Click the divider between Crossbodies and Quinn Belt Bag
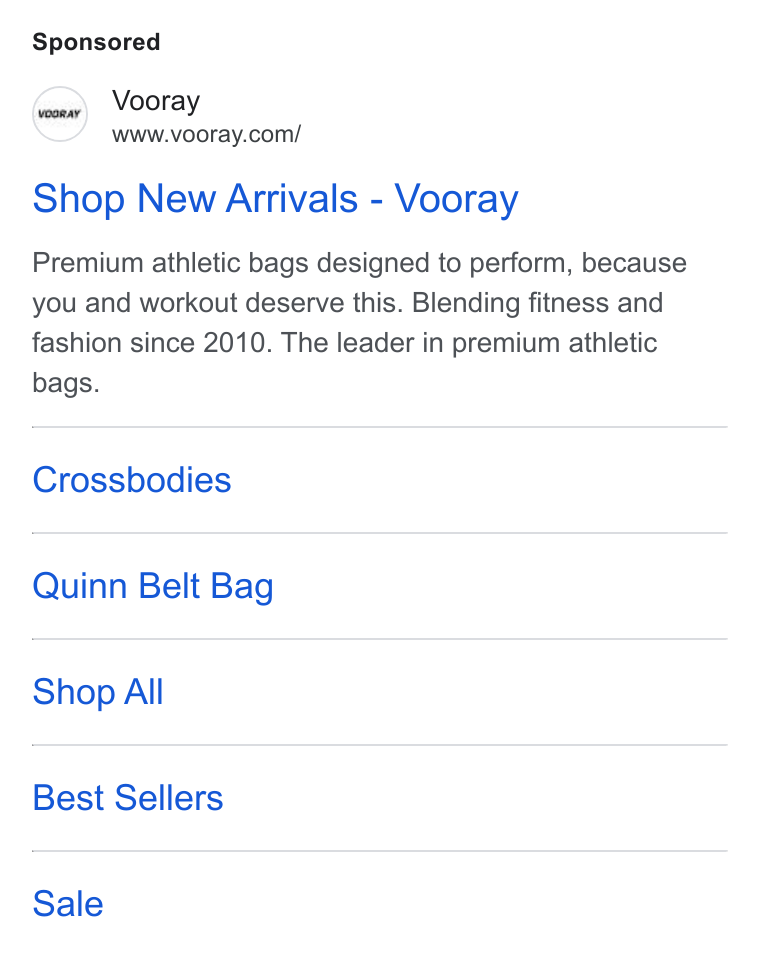This screenshot has height=956, width=760. click(x=380, y=533)
